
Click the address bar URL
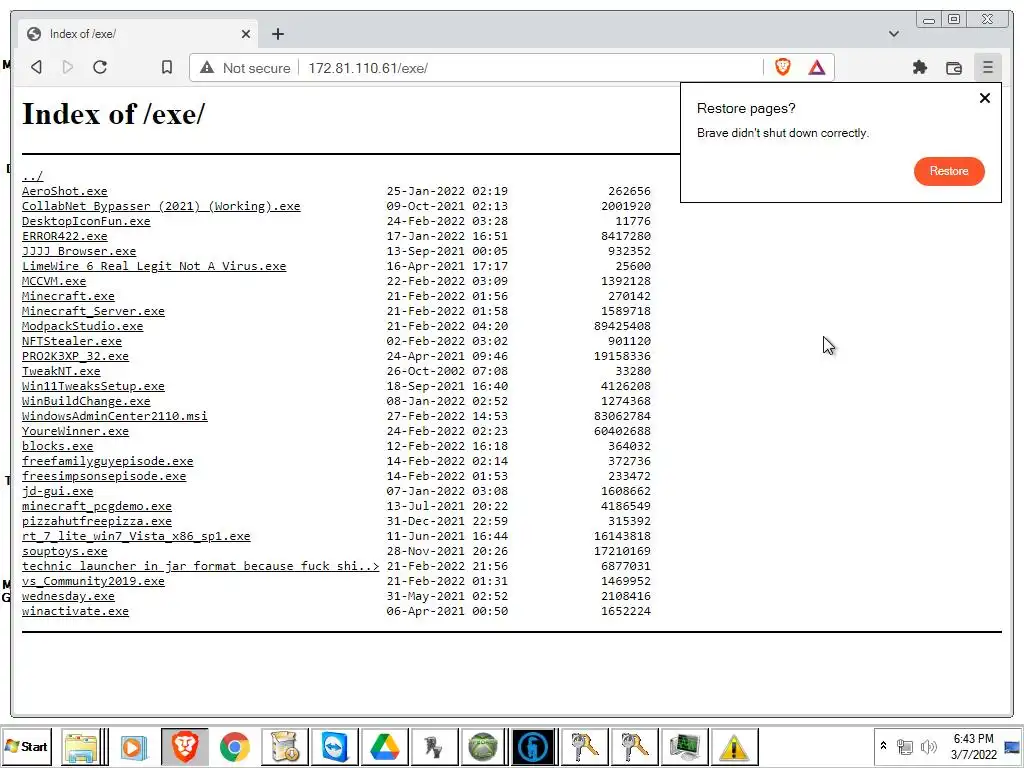(368, 68)
